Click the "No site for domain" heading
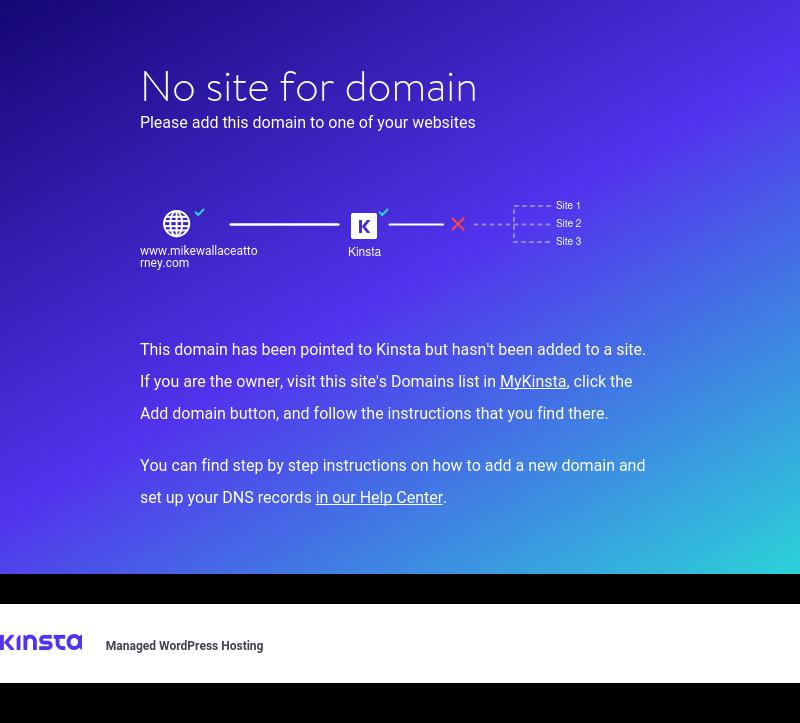This screenshot has width=800, height=723. tap(308, 87)
